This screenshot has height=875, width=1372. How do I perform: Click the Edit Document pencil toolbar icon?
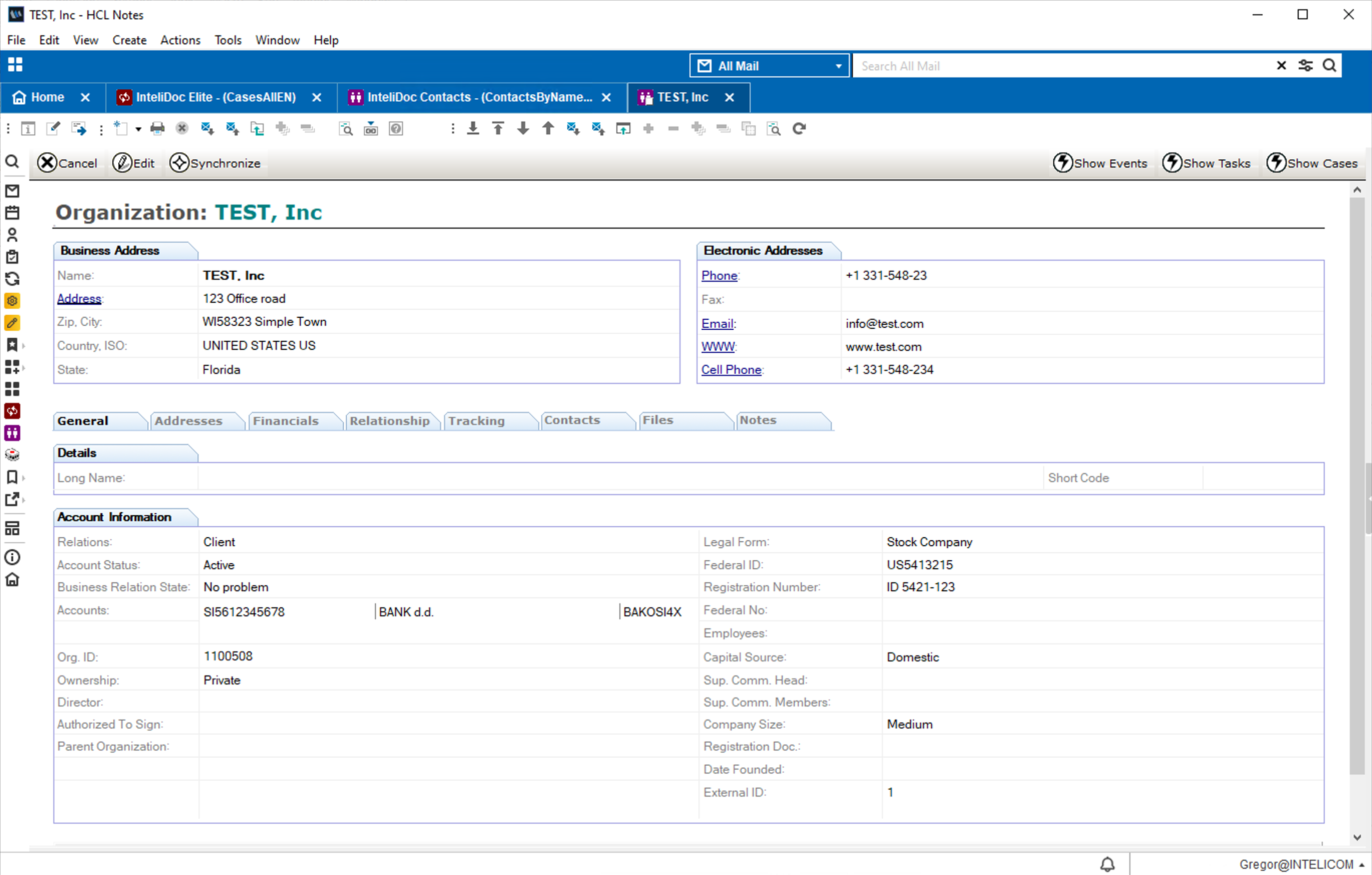[53, 129]
